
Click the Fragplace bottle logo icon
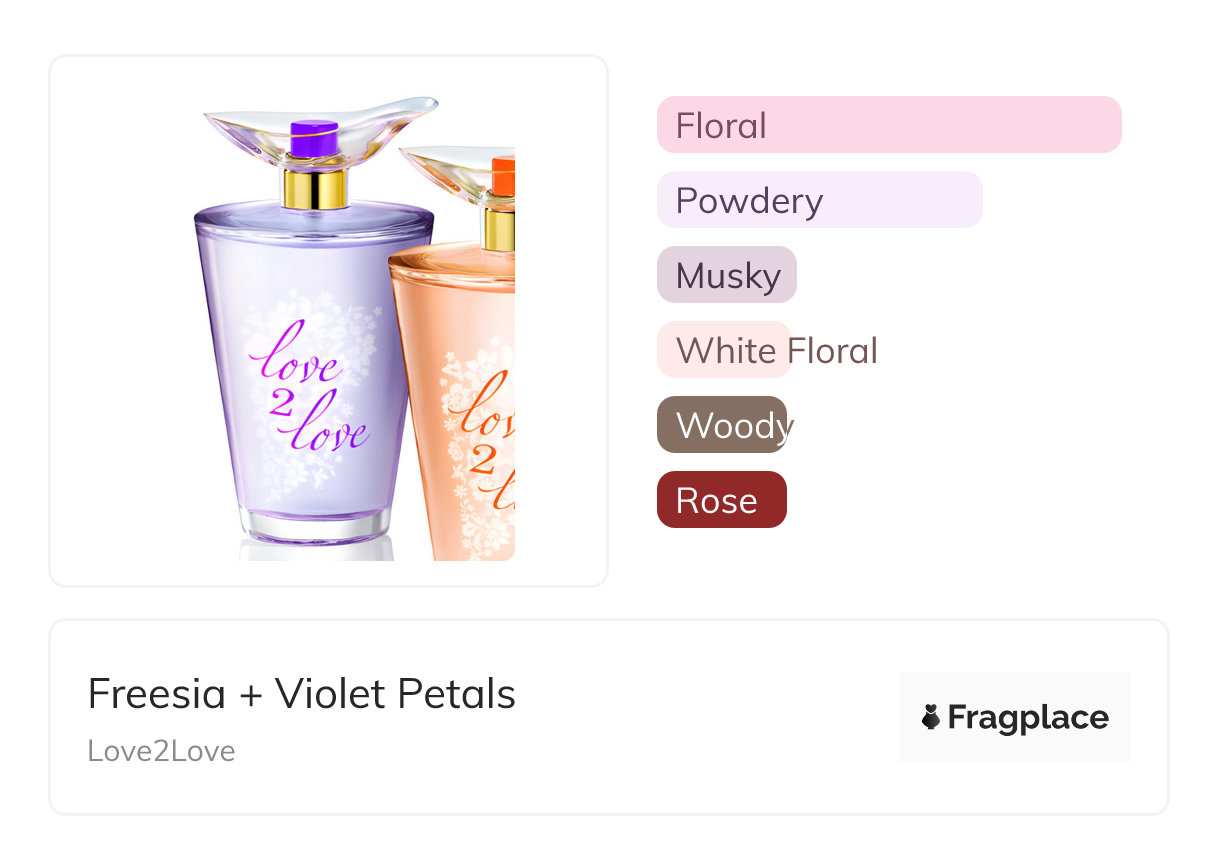tap(931, 717)
